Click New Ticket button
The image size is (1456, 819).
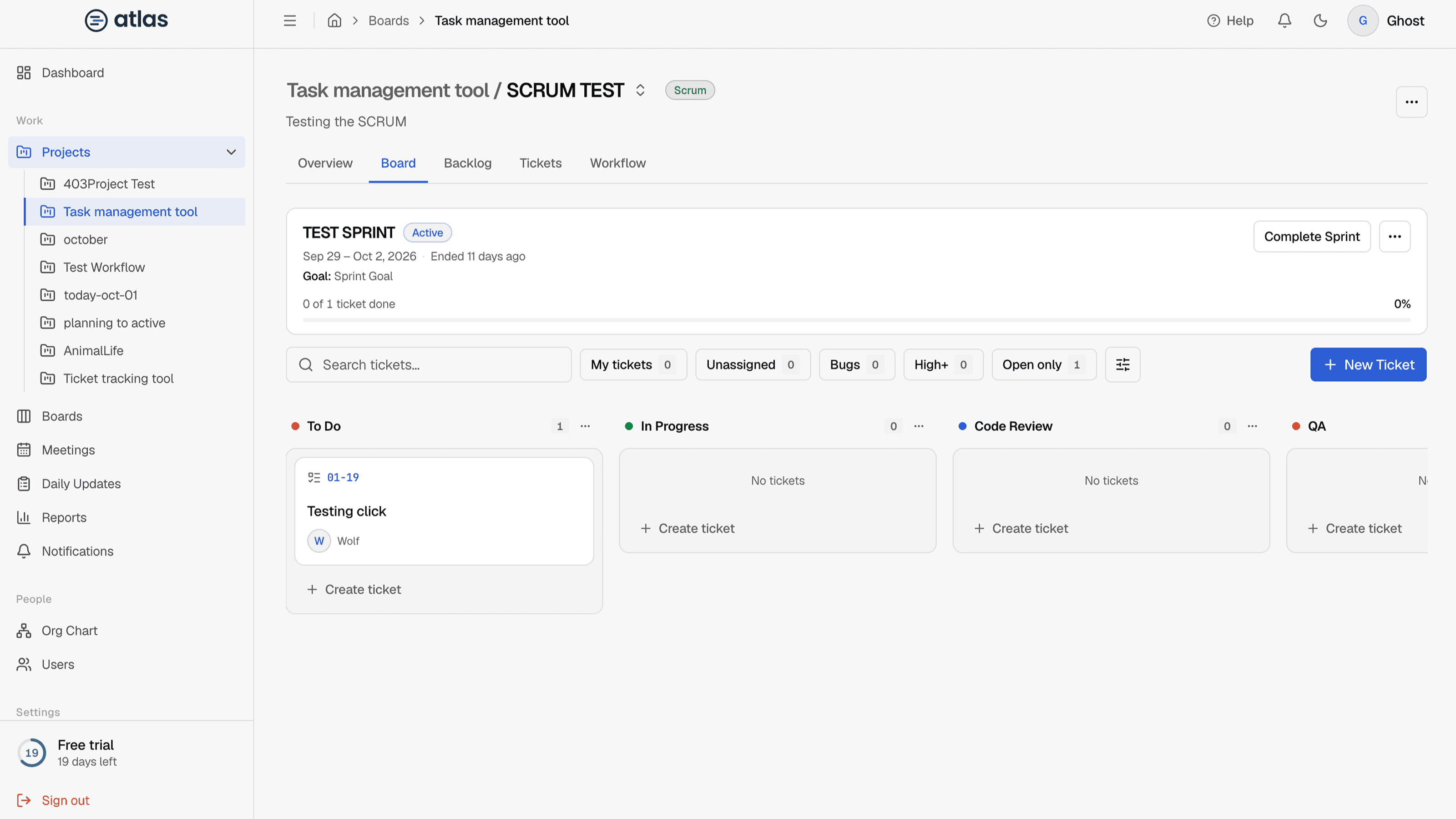[1368, 364]
